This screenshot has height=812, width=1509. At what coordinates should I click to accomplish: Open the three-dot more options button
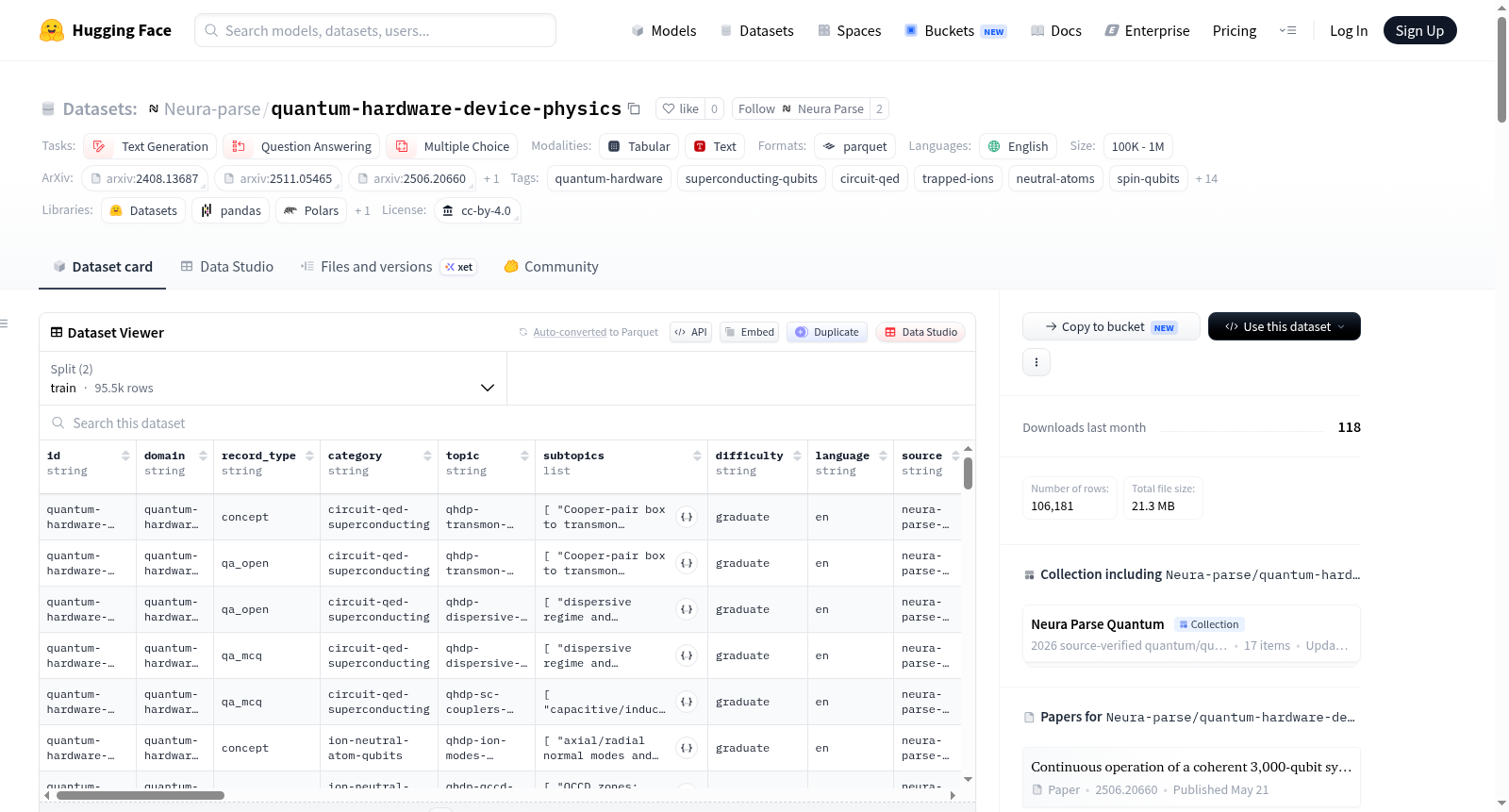pyautogui.click(x=1036, y=362)
